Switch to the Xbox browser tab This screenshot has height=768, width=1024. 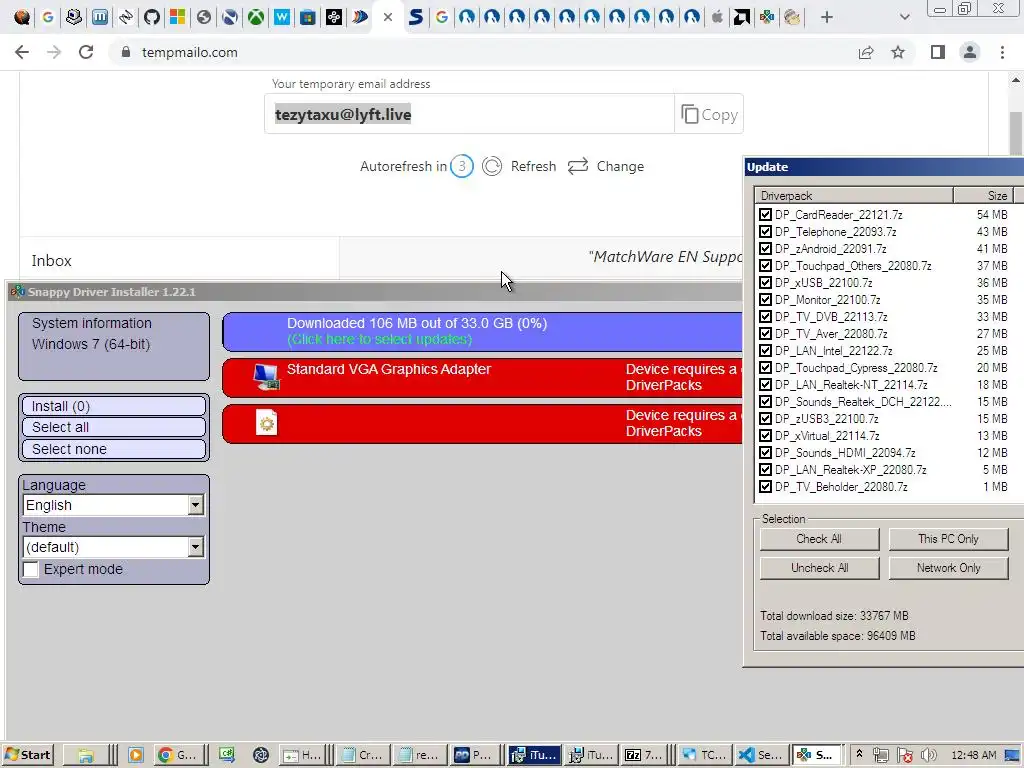(255, 17)
